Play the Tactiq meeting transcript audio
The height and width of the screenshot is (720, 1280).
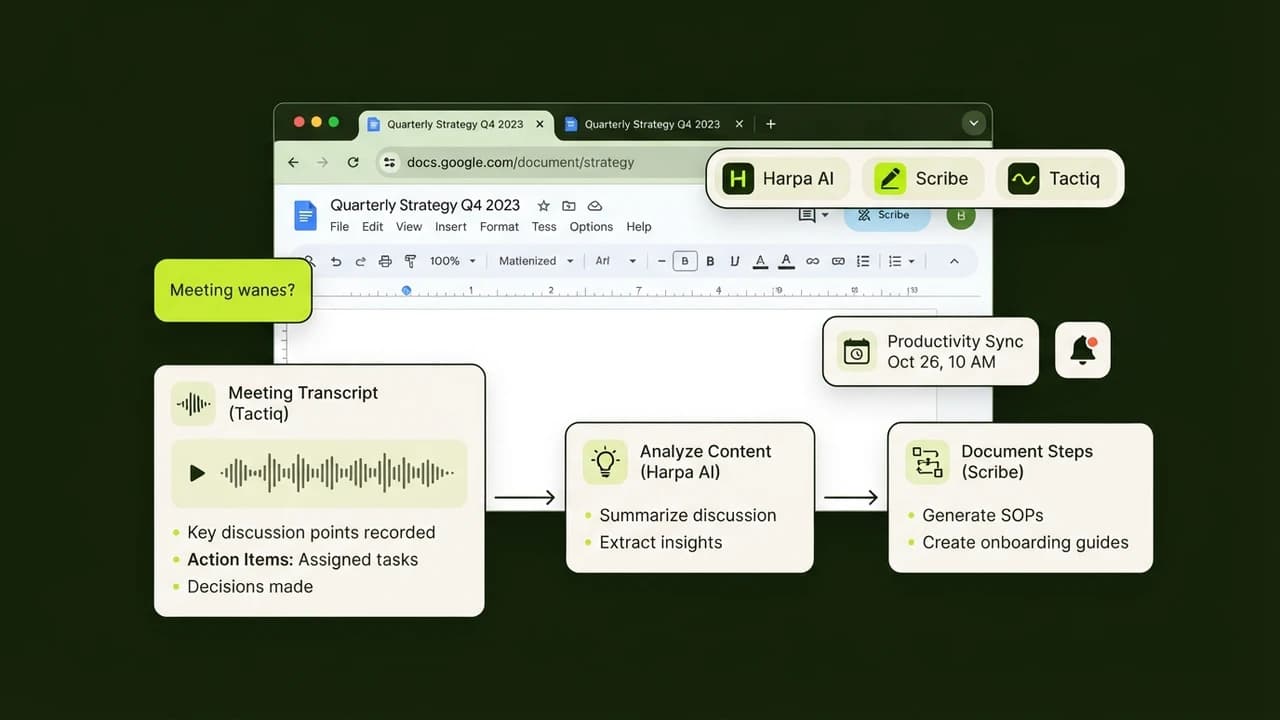click(197, 473)
